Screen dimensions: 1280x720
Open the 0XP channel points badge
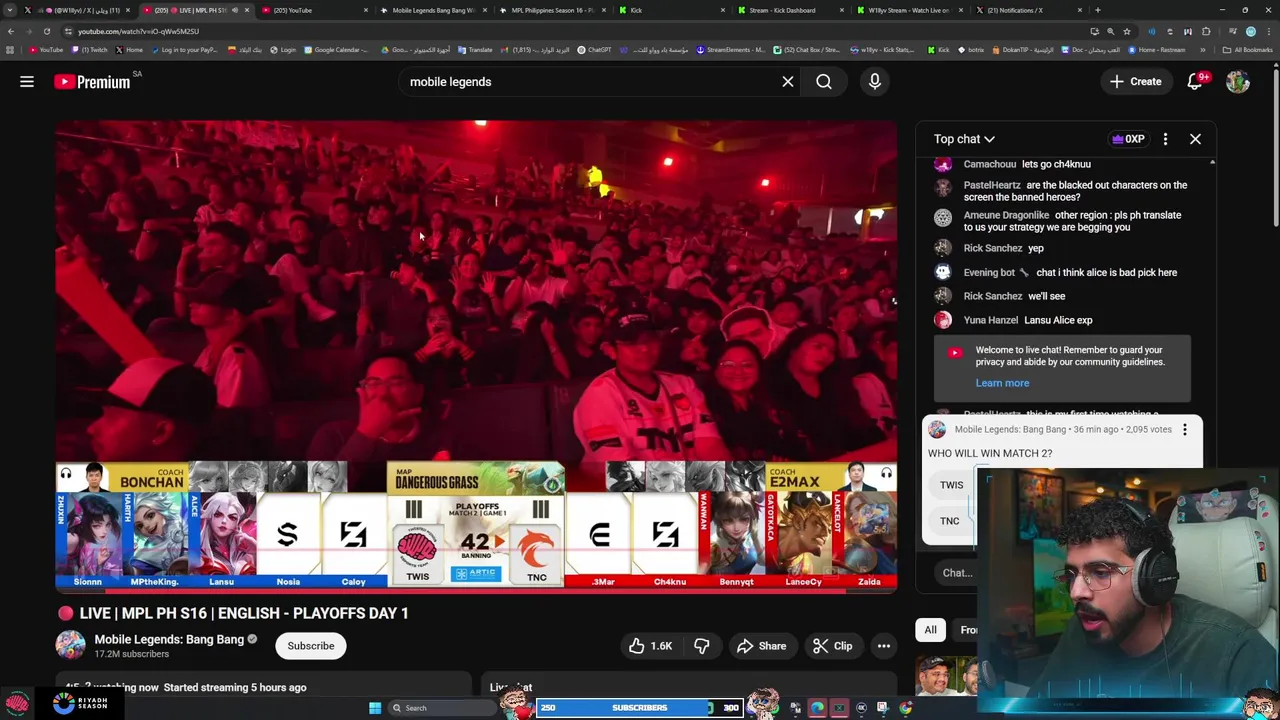tap(1128, 139)
